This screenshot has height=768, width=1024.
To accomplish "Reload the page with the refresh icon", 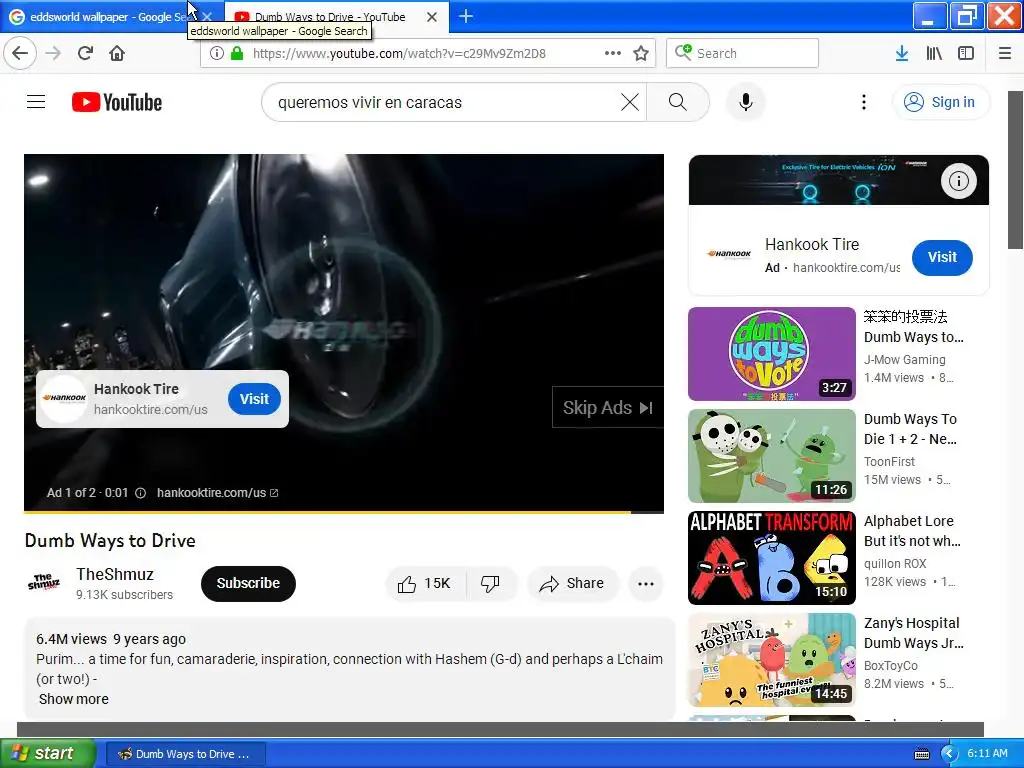I will tap(86, 53).
